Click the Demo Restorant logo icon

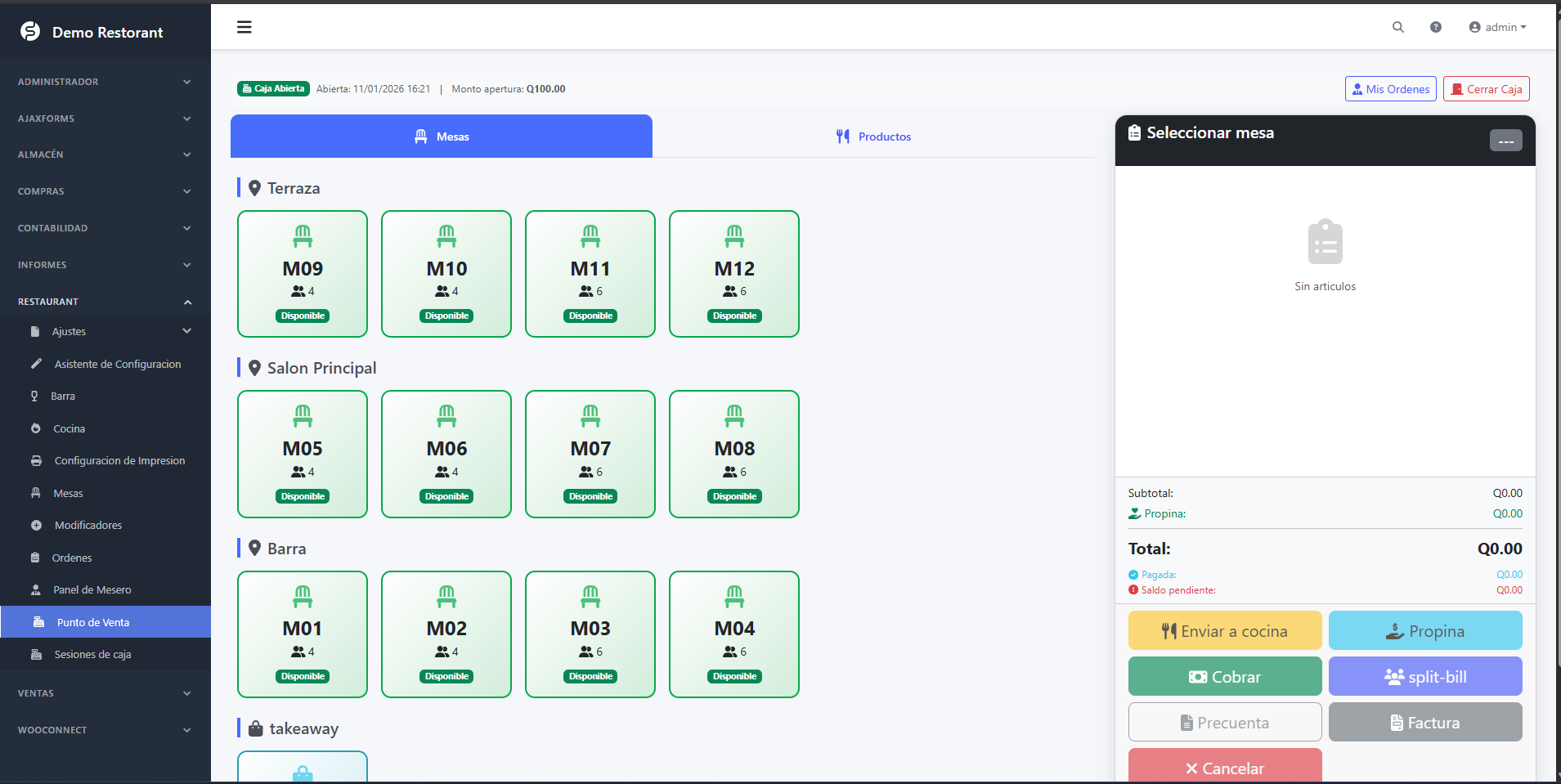(x=30, y=32)
